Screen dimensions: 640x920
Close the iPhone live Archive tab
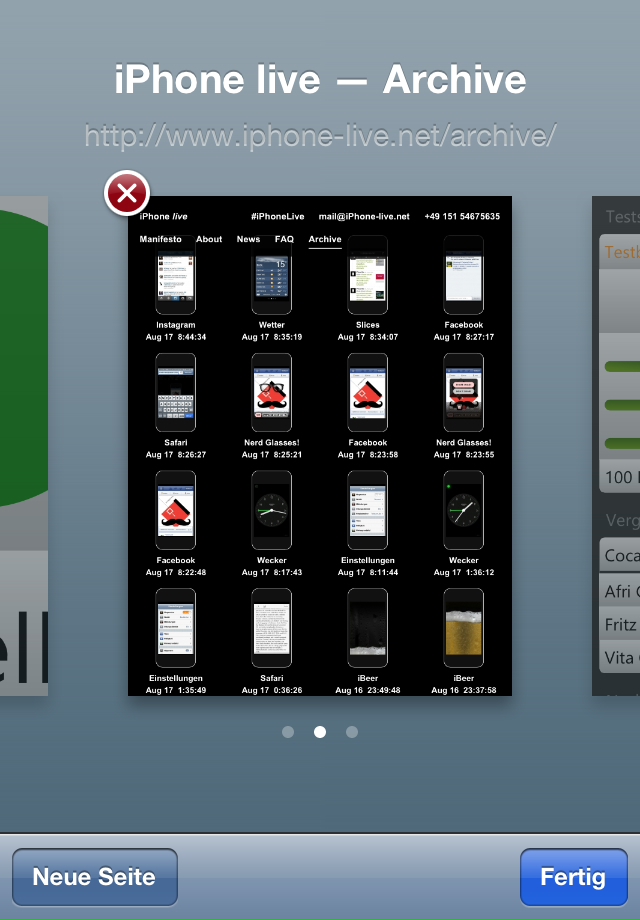[127, 193]
